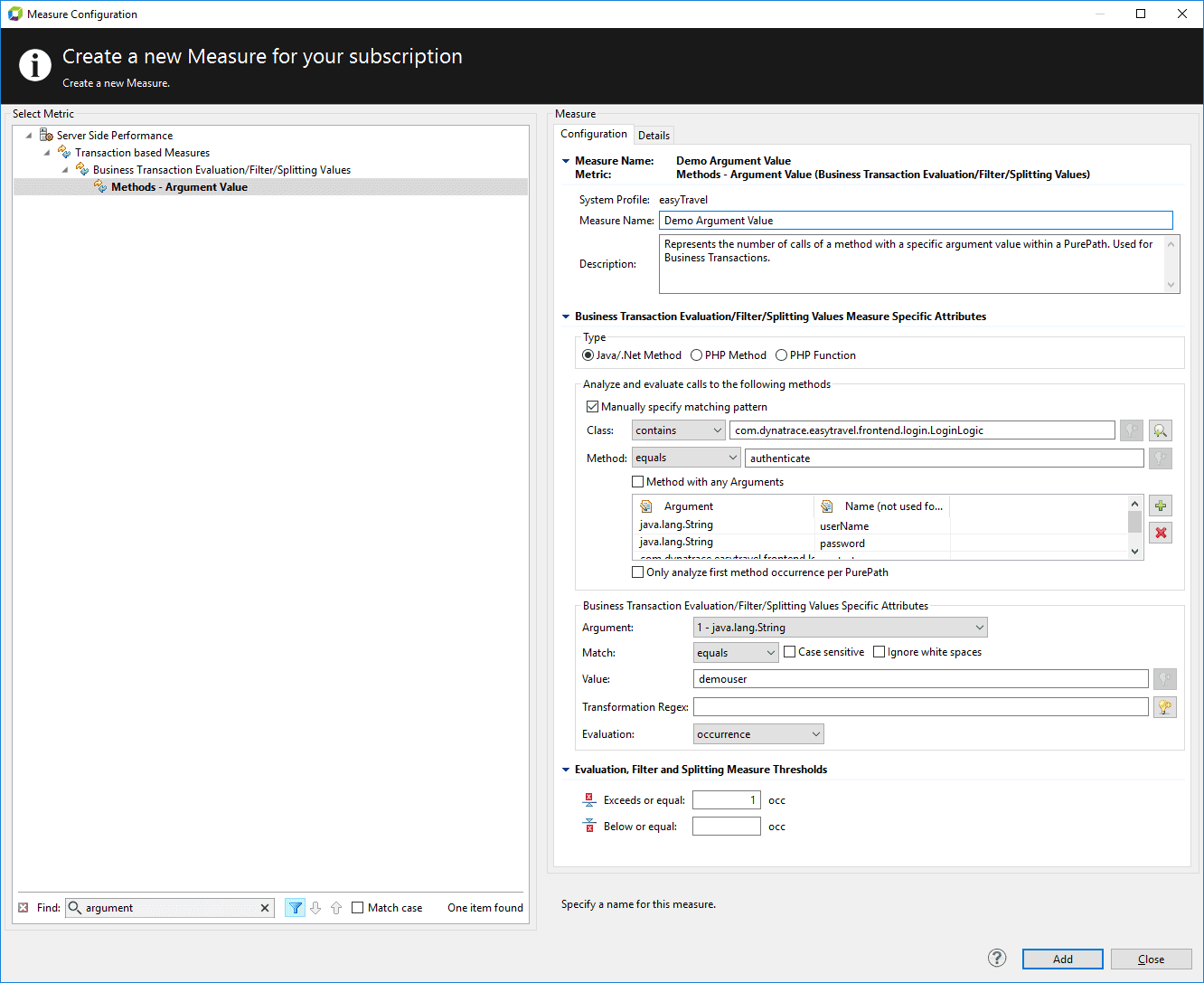Collapse Business Transaction Evaluation tree node
The image size is (1204, 983).
(x=65, y=169)
